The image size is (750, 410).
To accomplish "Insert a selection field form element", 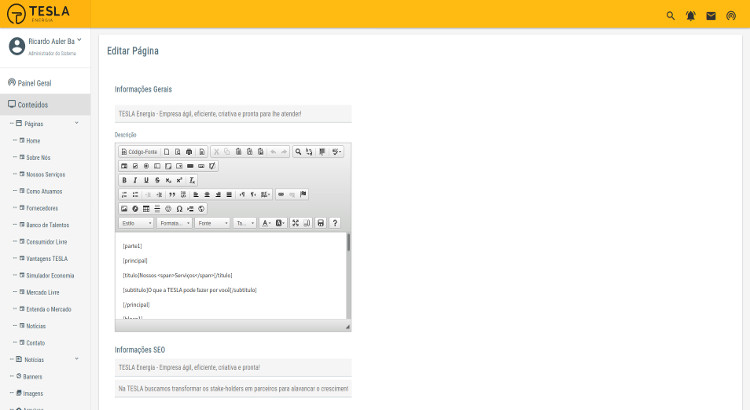I will [x=179, y=166].
